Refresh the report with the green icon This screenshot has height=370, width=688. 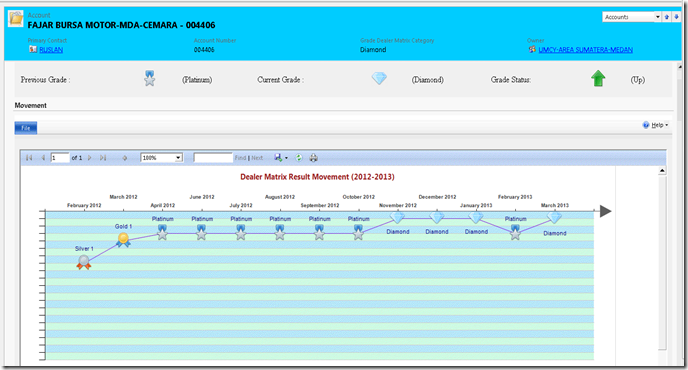click(299, 158)
